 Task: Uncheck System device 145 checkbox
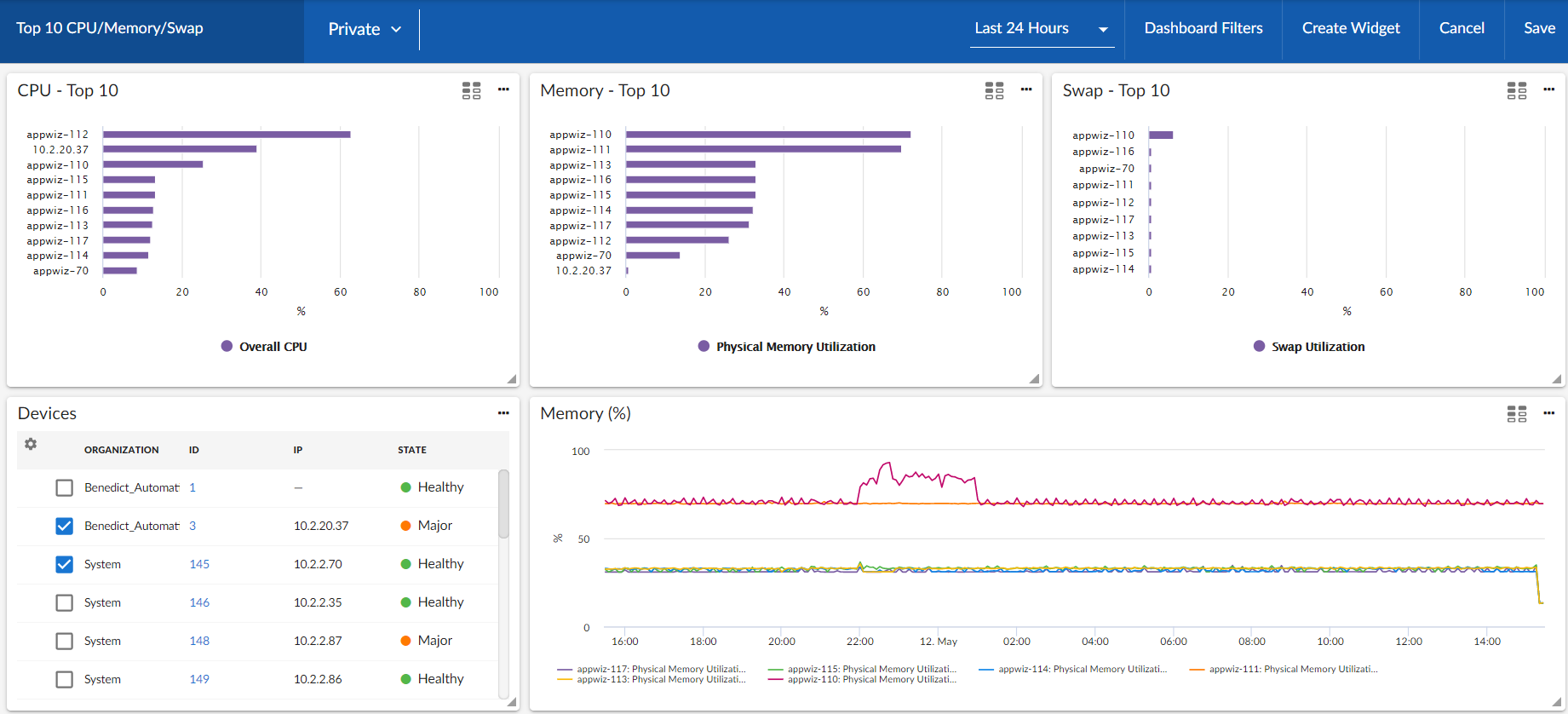(x=65, y=564)
